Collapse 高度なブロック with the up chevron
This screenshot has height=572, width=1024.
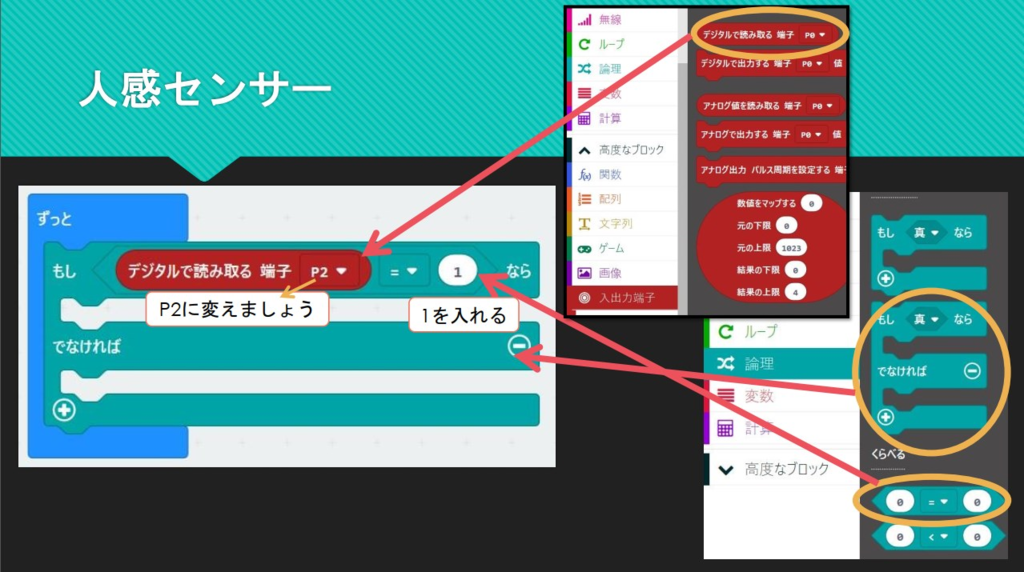pyautogui.click(x=584, y=150)
